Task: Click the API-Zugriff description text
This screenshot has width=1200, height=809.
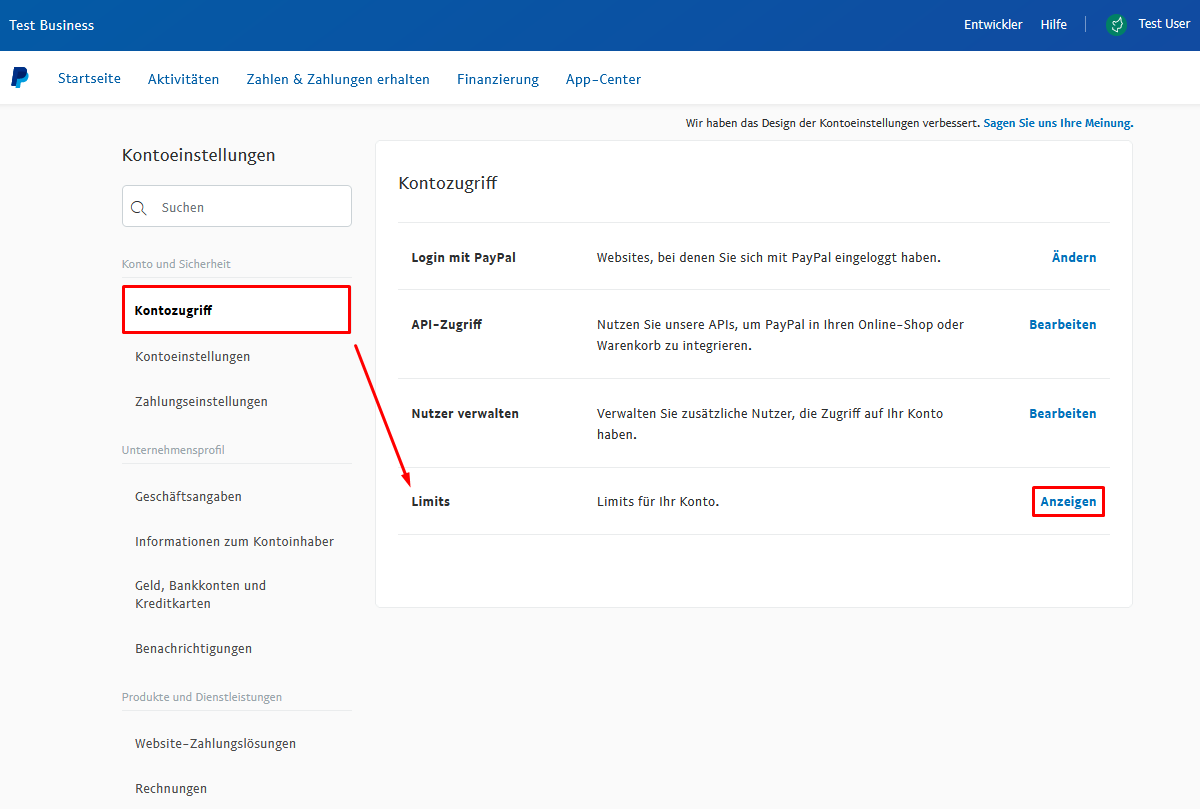Action: (x=781, y=335)
